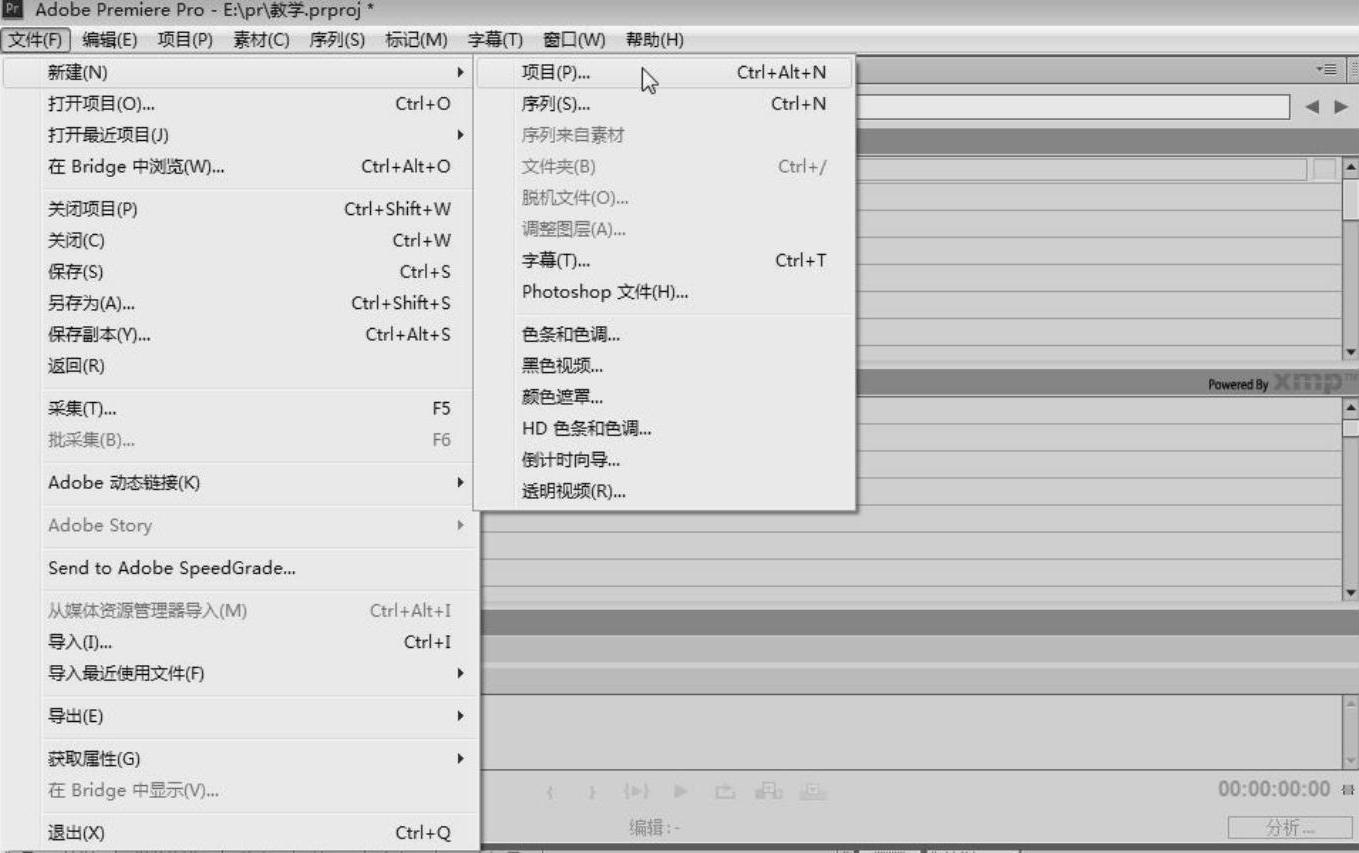
Task: Choose 脱机文件(O)... submenu entry
Action: (665, 198)
